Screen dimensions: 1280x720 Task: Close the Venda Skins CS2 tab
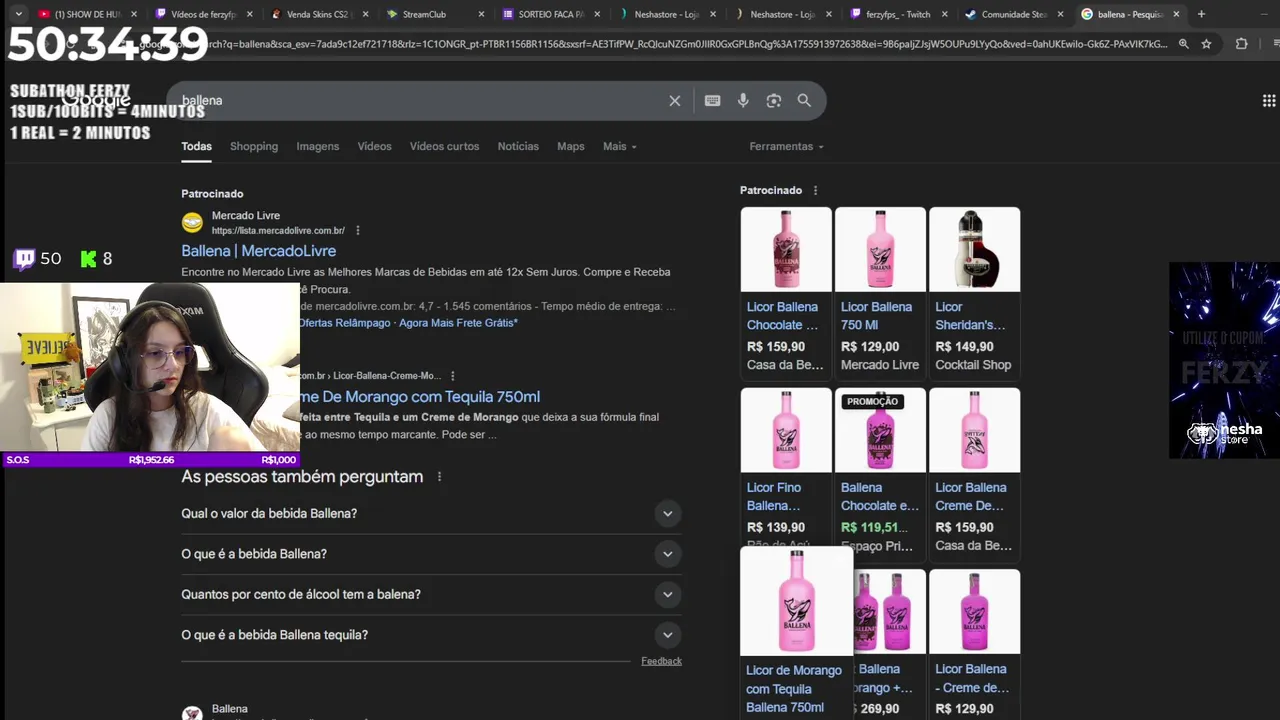pos(365,14)
